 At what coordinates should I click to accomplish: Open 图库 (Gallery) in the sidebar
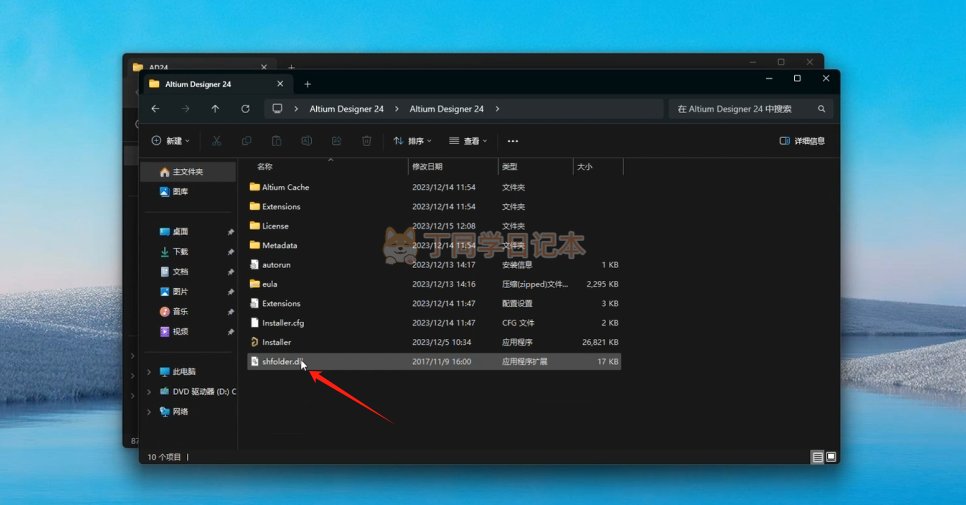click(180, 191)
